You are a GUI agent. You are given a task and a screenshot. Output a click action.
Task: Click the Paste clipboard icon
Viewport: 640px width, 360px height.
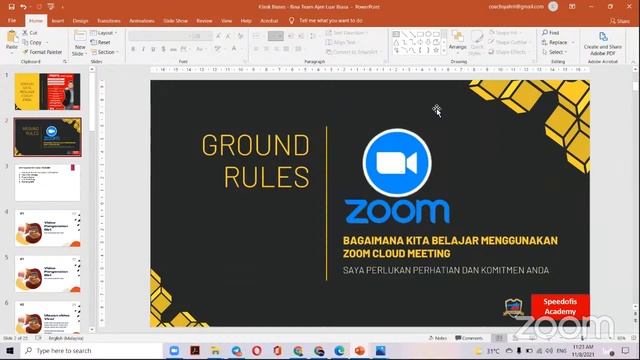point(12,38)
